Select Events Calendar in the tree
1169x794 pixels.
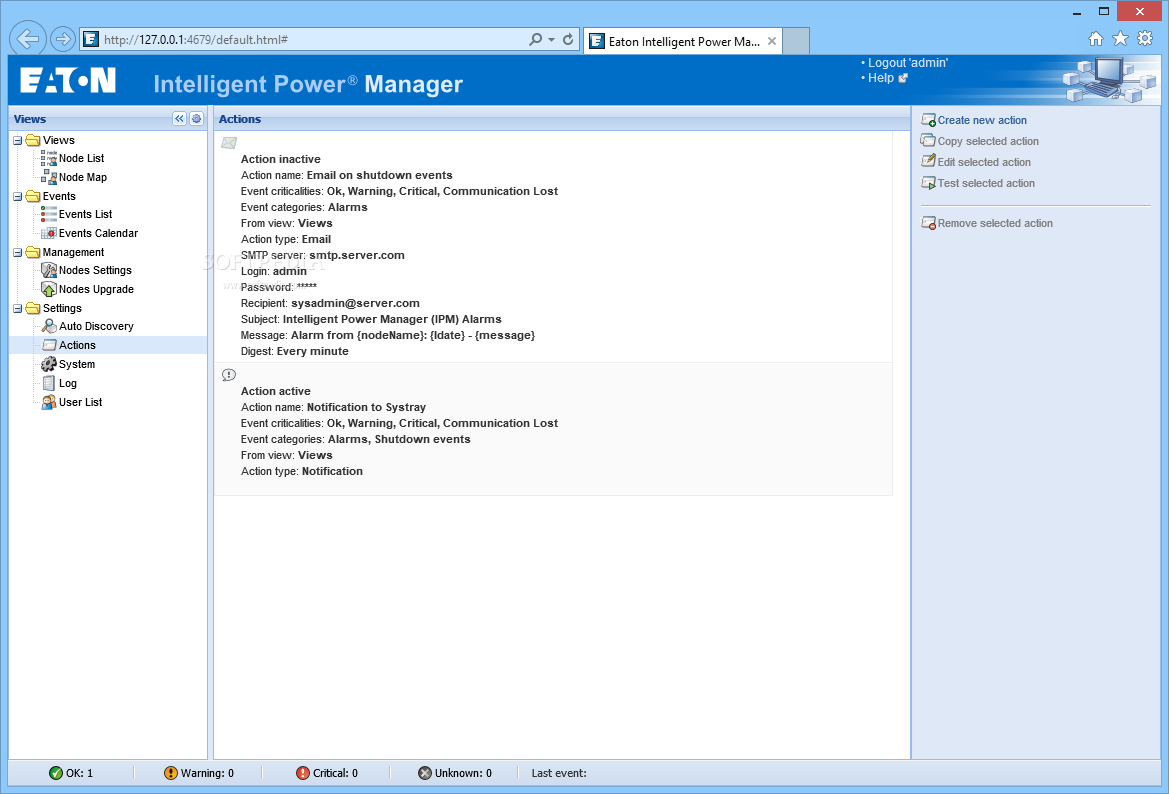(x=98, y=233)
